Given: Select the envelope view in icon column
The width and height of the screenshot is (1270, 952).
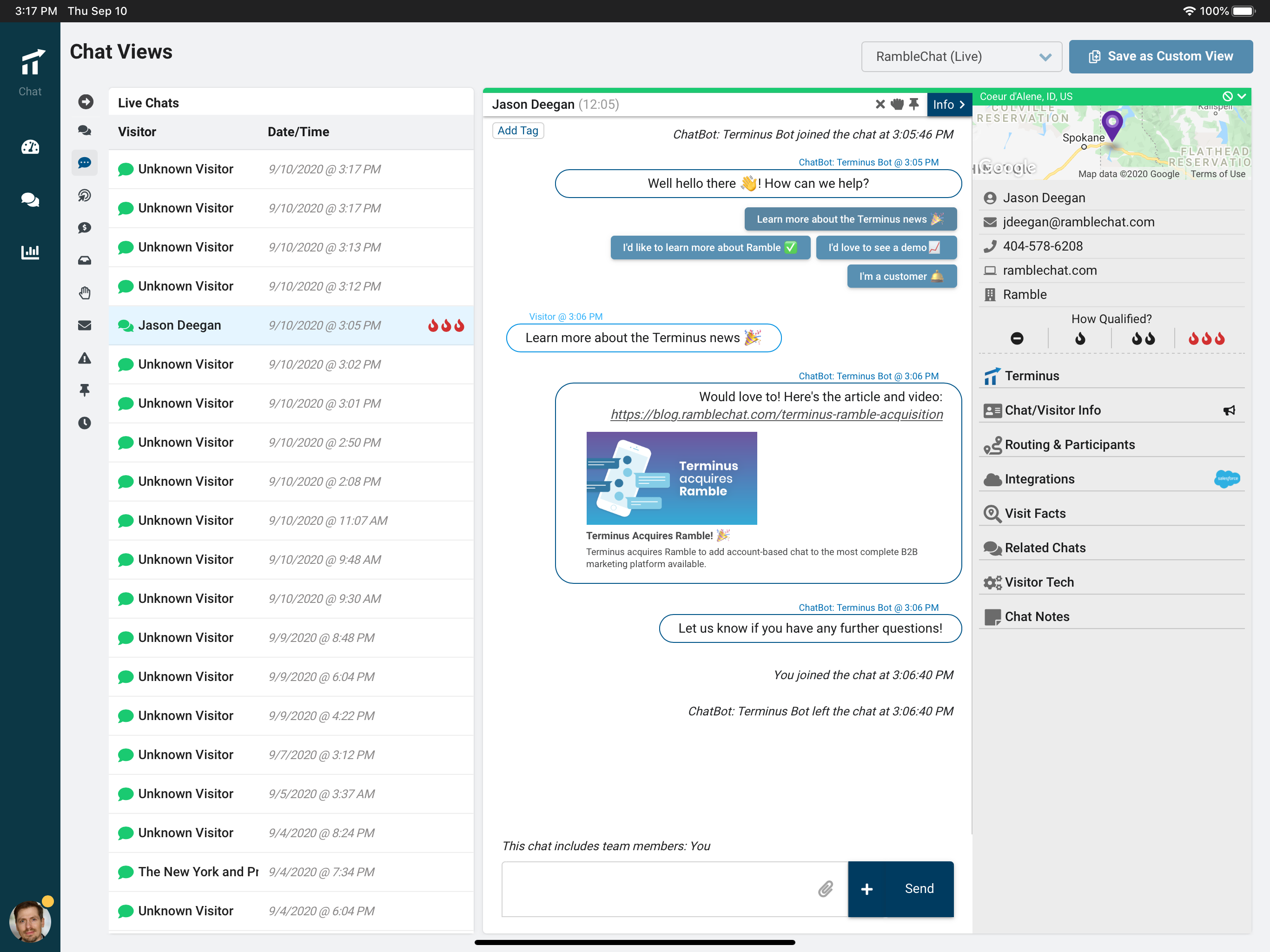Looking at the screenshot, I should tap(85, 325).
